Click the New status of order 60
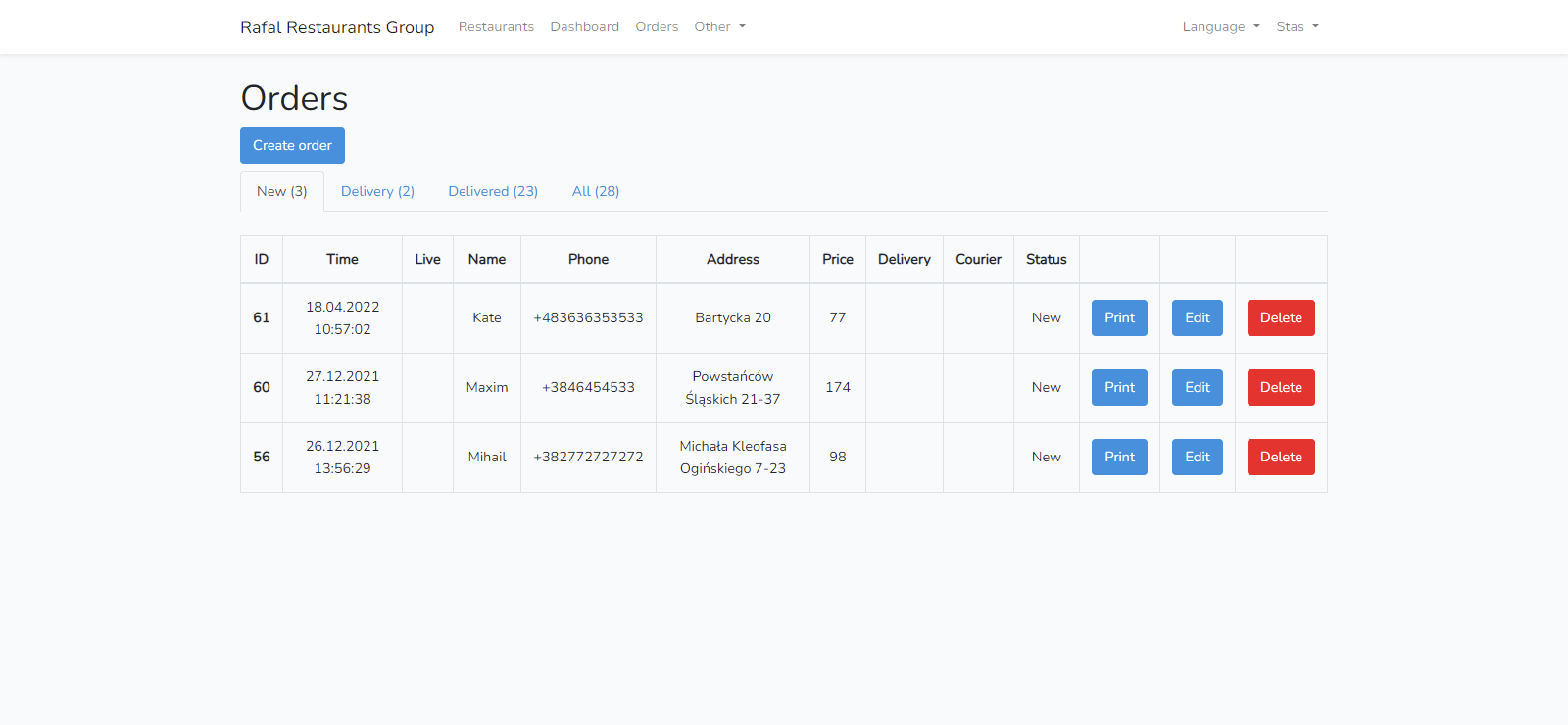The image size is (1568, 725). [x=1047, y=387]
